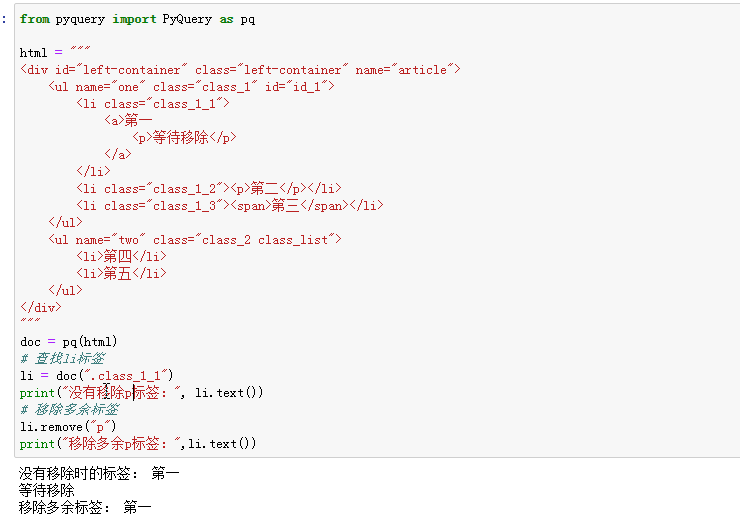The height and width of the screenshot is (520, 740).
Task: Click the closing </div> tag
Action: pyautogui.click(x=40, y=307)
